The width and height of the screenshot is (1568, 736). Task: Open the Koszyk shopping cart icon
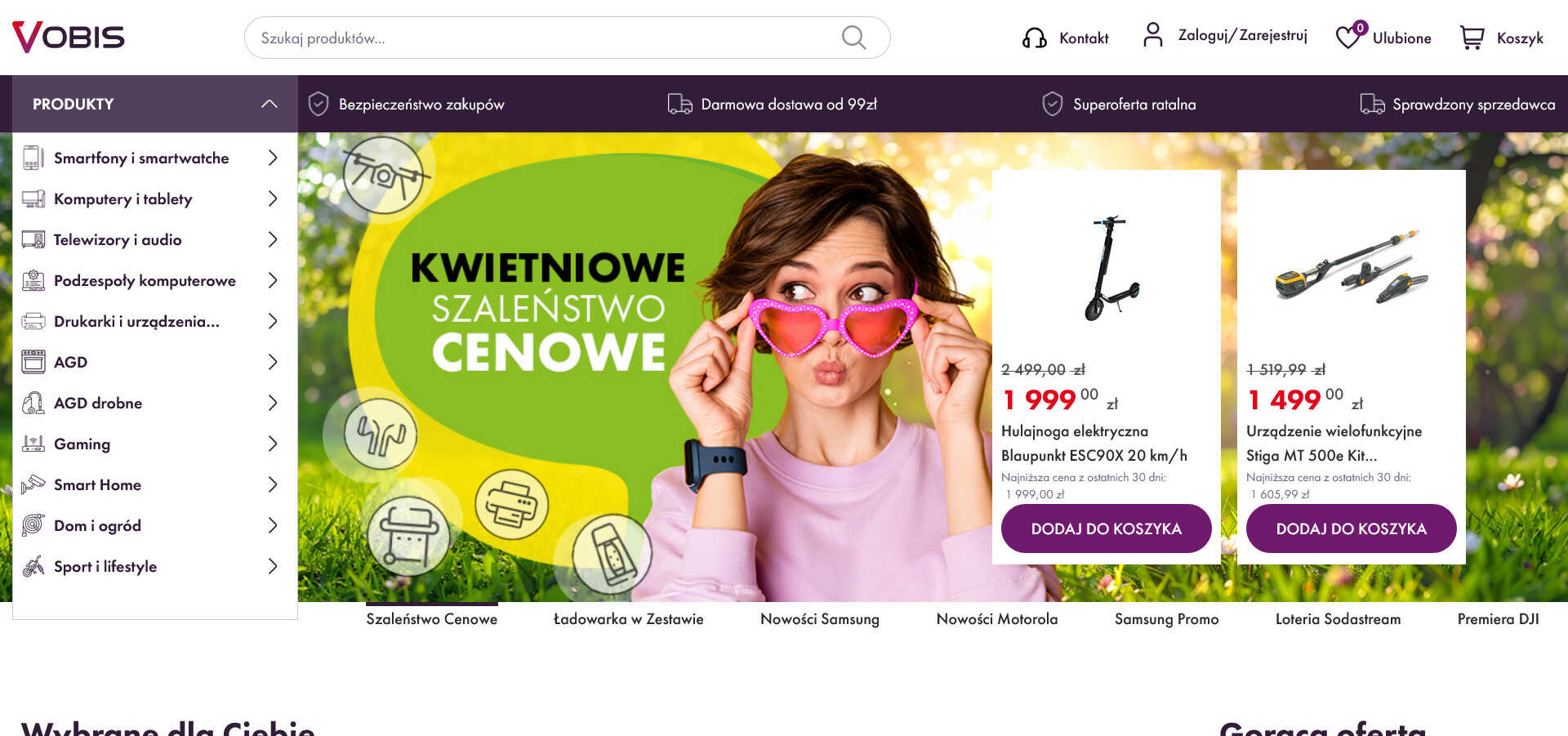[1472, 38]
